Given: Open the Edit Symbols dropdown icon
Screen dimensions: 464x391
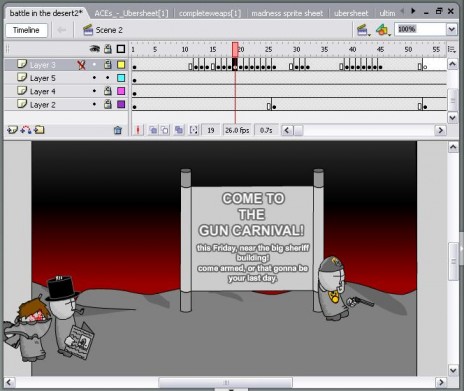Looking at the screenshot, I should pyautogui.click(x=383, y=30).
